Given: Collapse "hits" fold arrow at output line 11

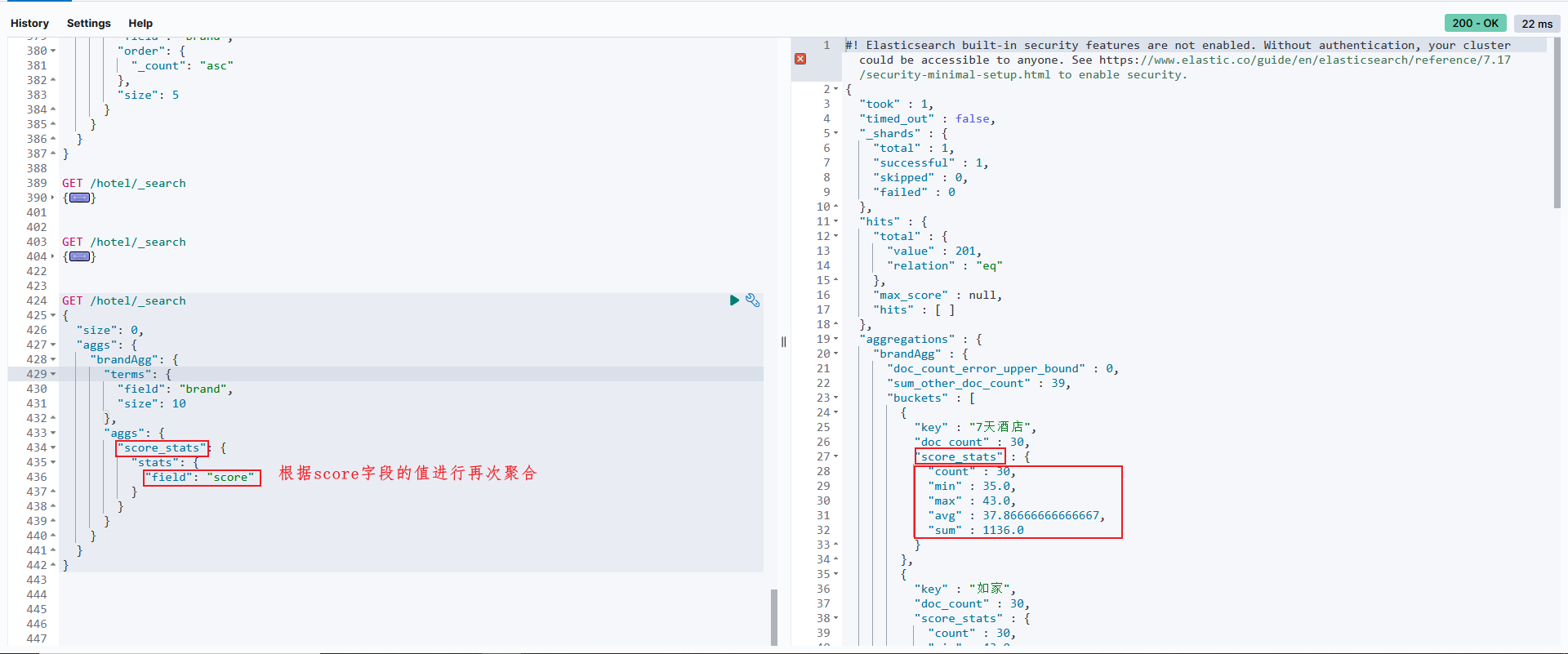Looking at the screenshot, I should (835, 221).
